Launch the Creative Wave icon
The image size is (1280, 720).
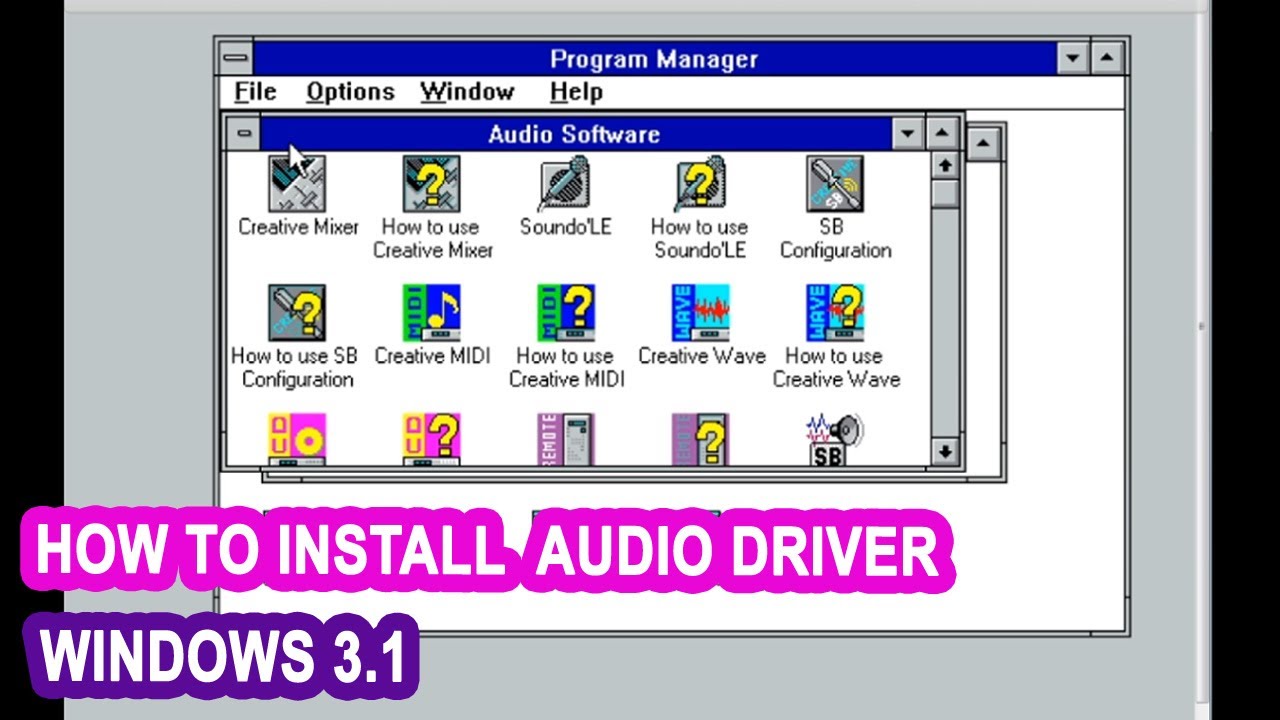tap(701, 313)
